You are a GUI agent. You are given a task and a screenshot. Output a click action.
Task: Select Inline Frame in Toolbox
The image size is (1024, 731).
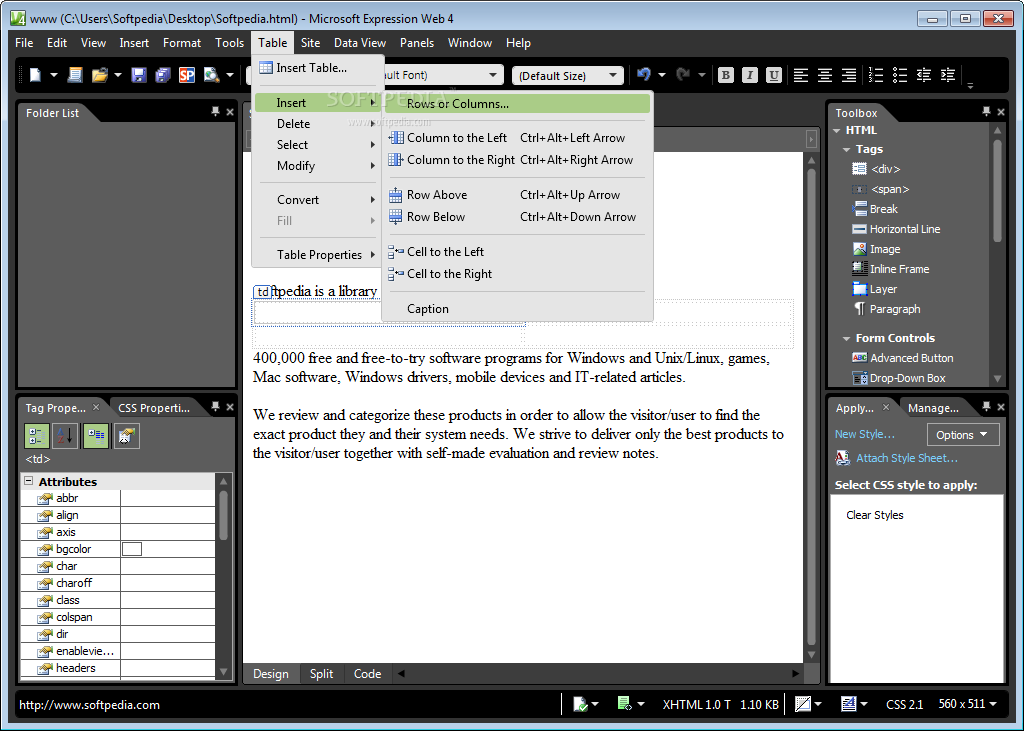891,269
